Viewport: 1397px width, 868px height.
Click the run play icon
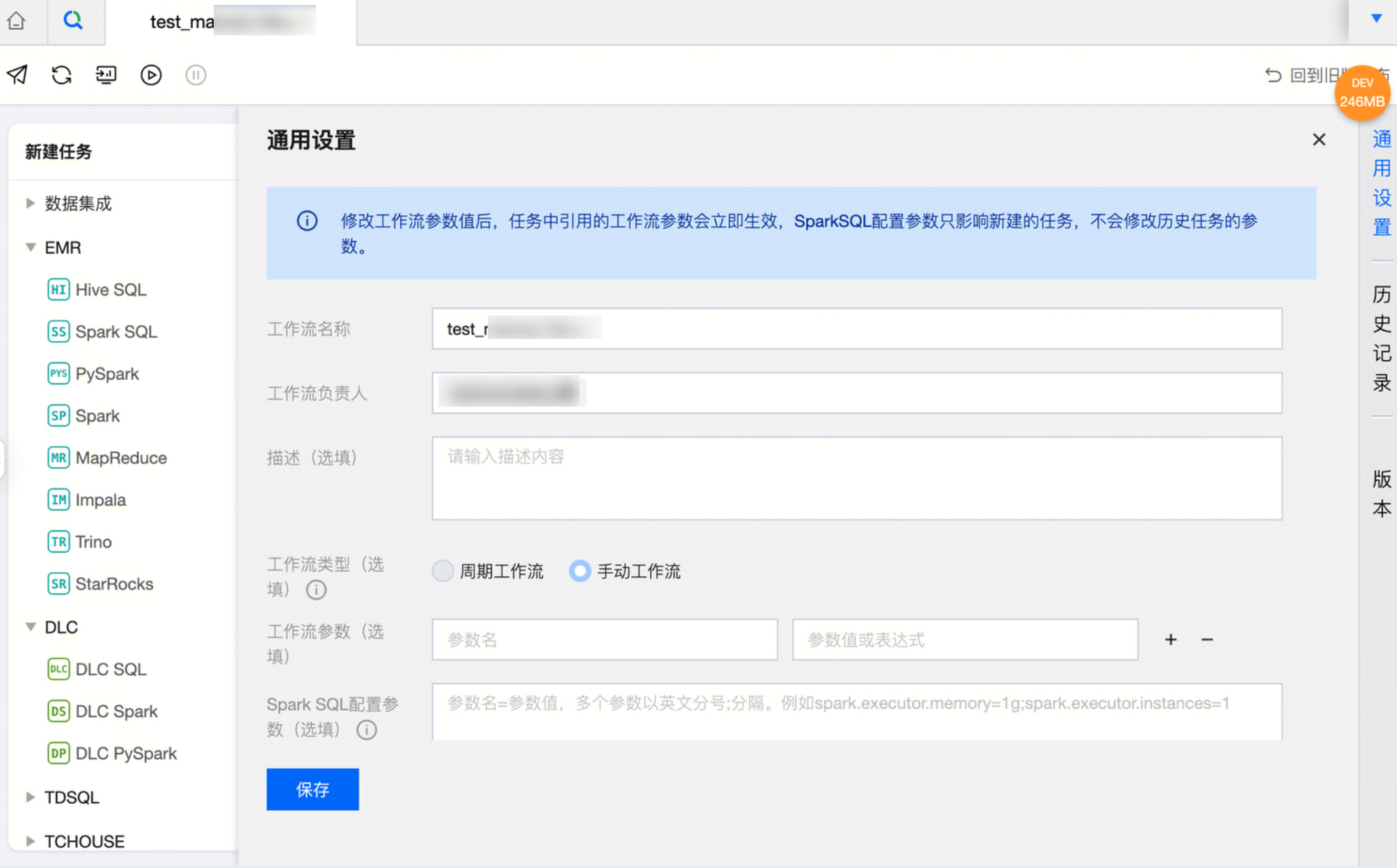(x=150, y=74)
